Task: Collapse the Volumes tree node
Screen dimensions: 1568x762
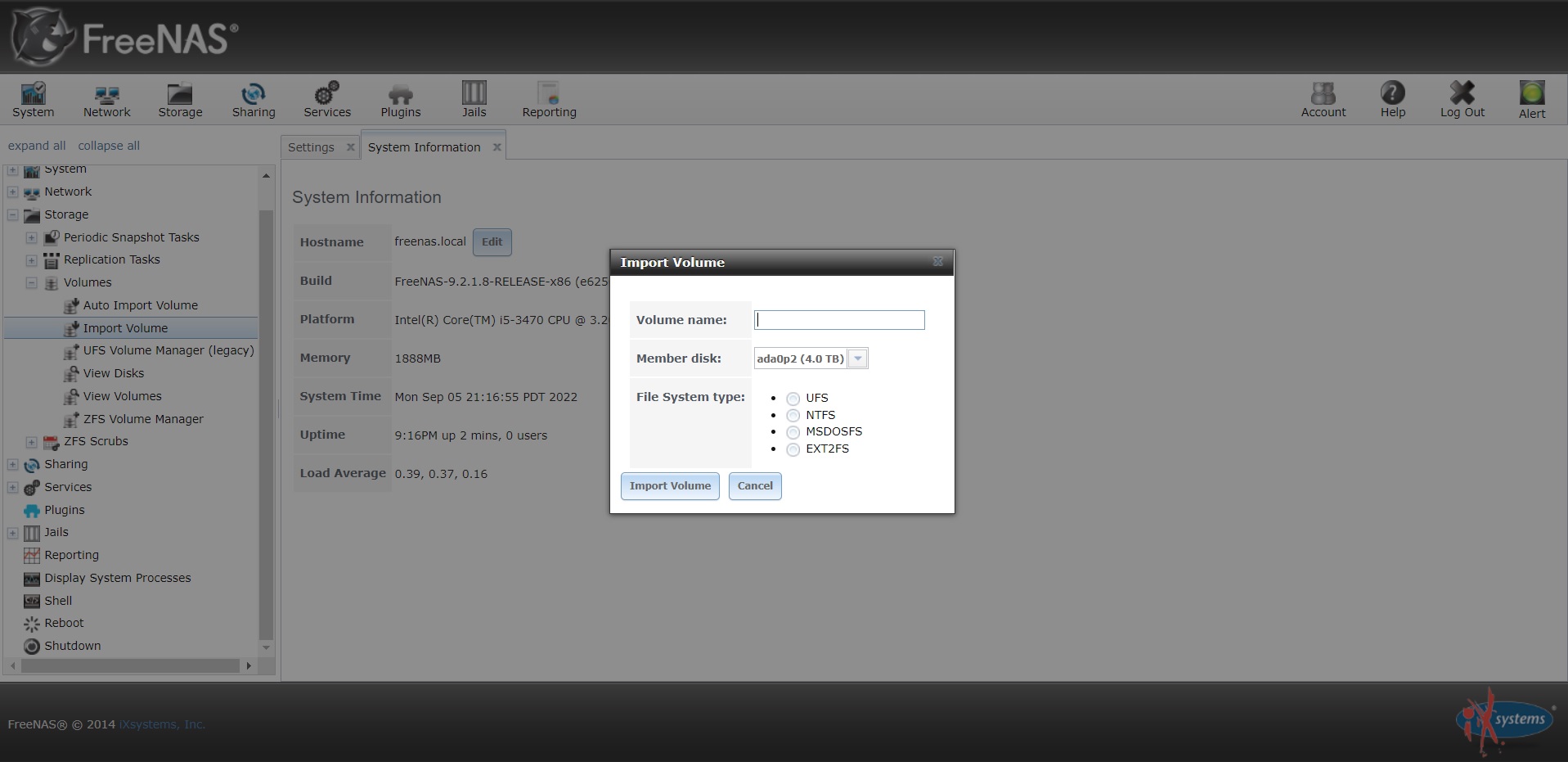Action: 31,282
